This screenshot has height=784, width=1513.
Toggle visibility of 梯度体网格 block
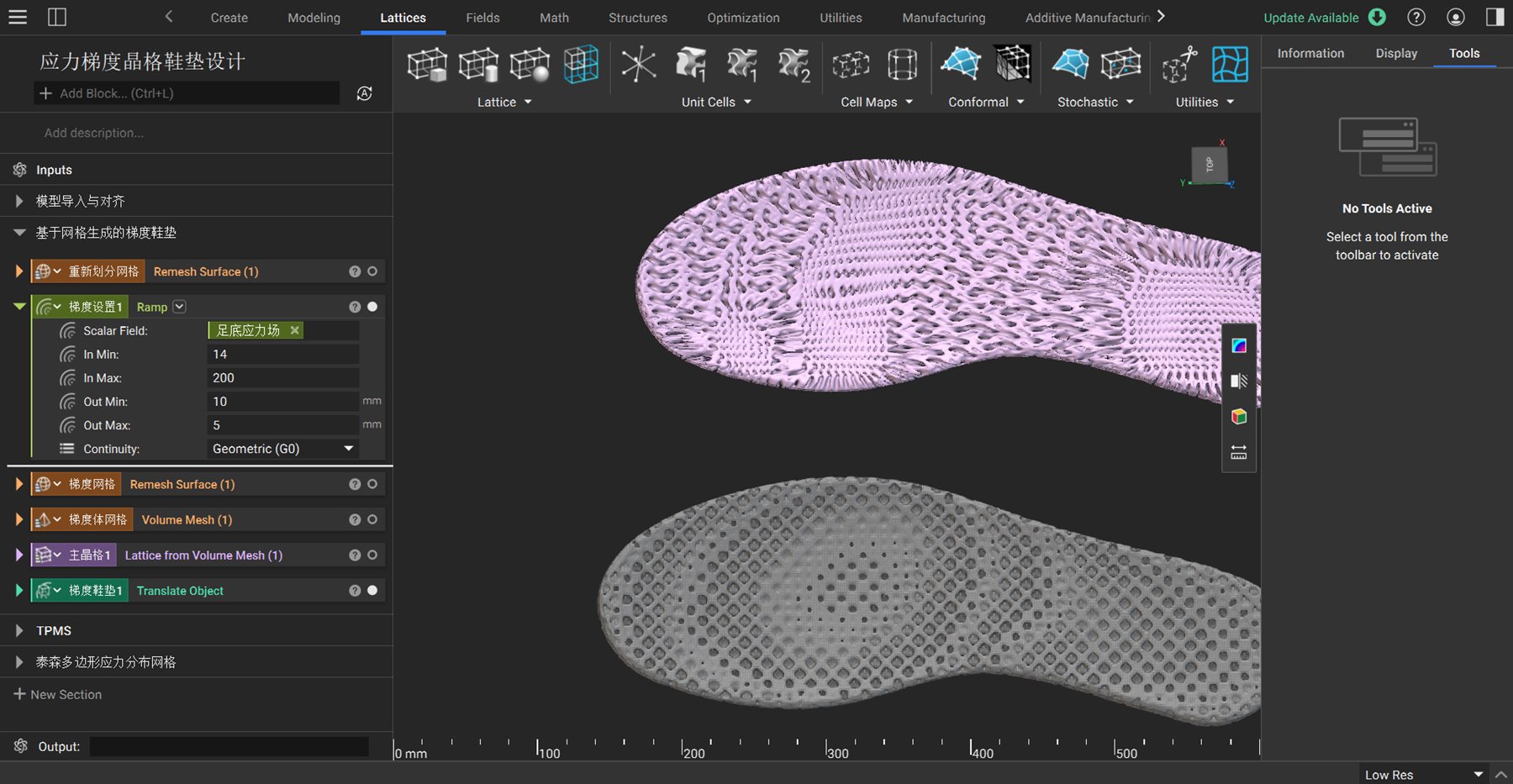372,519
